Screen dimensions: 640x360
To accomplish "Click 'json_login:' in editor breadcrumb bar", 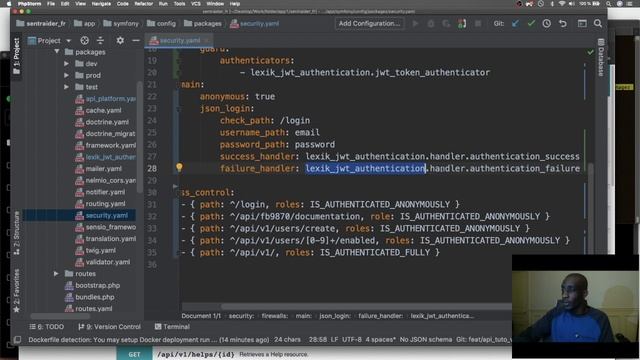I will (x=335, y=316).
